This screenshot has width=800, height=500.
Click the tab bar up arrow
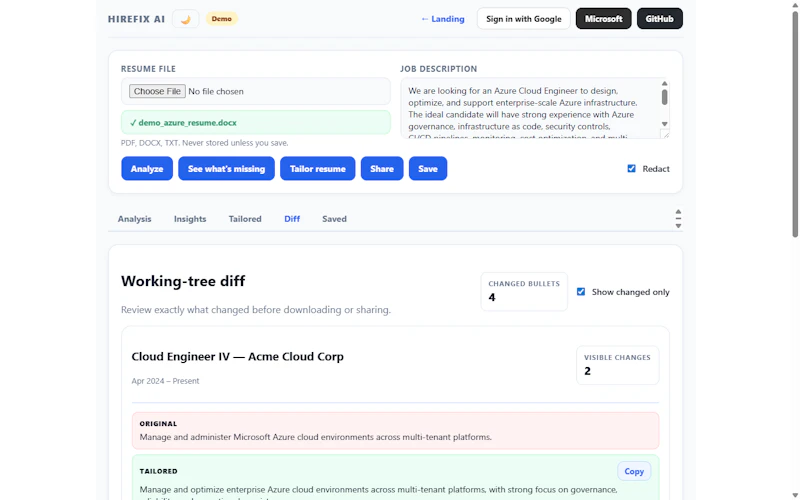(678, 212)
